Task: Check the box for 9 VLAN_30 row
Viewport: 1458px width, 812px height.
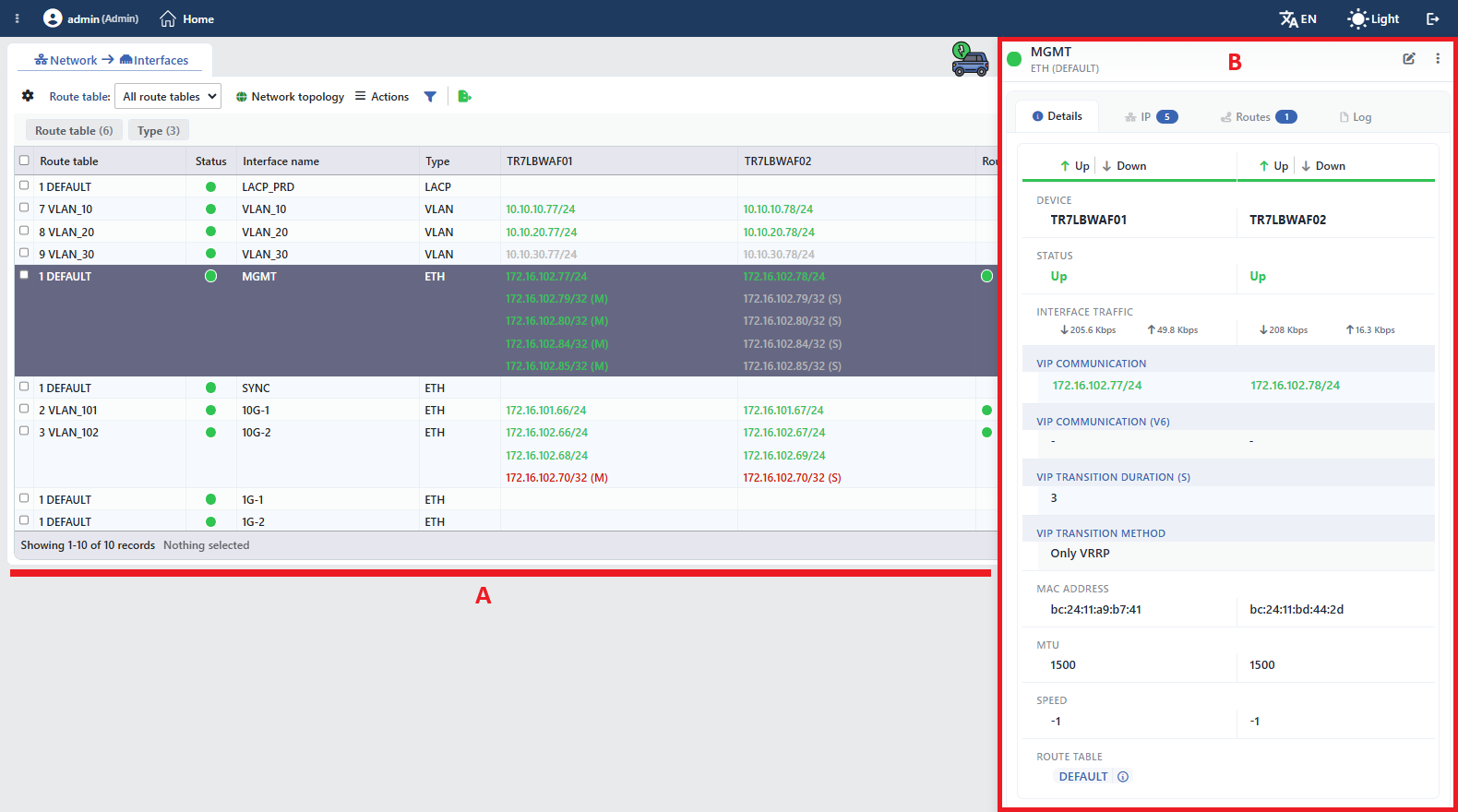Action: tap(24, 253)
